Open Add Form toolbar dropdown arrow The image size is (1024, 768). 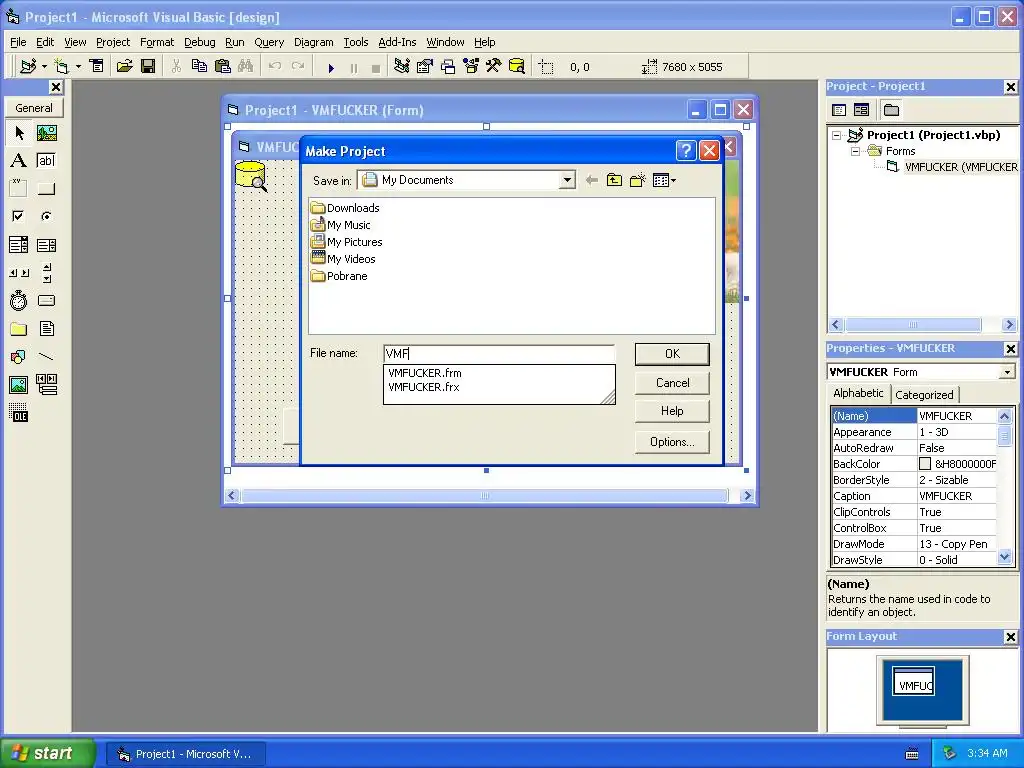pyautogui.click(x=78, y=67)
